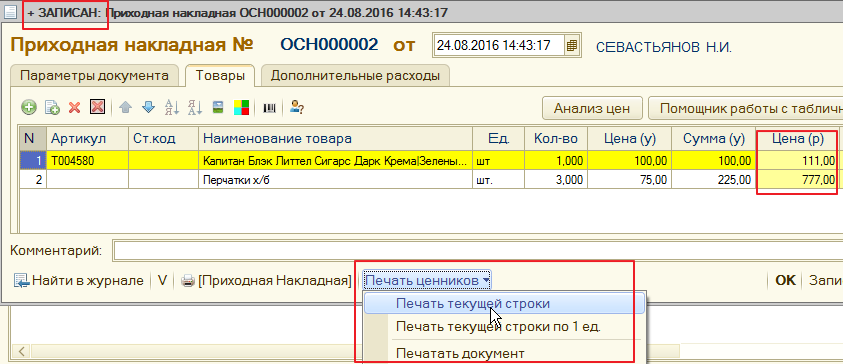The height and width of the screenshot is (364, 843).
Task: Sort rows descending Я-A
Action: 194,107
